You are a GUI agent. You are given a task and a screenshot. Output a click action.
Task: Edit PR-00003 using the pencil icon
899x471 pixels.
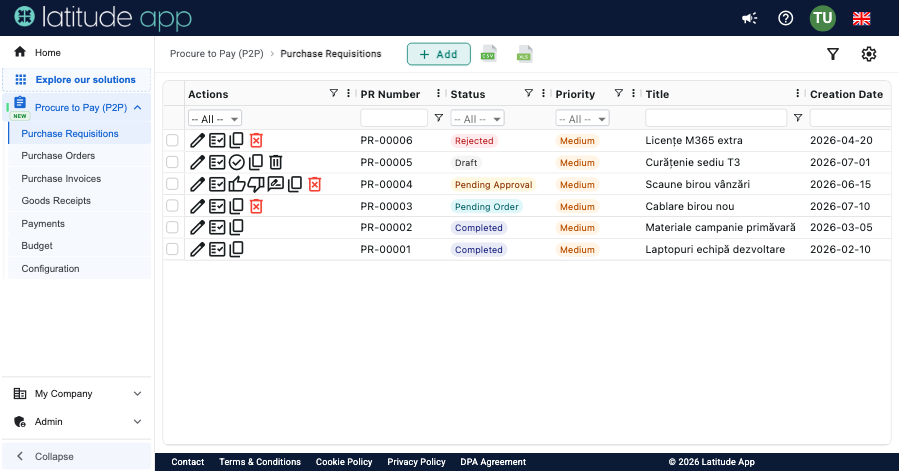(x=197, y=206)
